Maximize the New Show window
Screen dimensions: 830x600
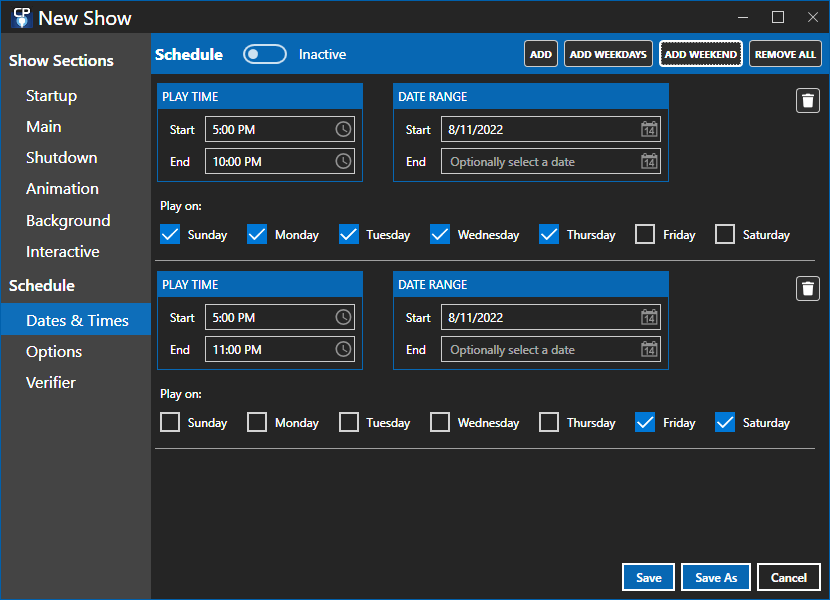pos(778,17)
